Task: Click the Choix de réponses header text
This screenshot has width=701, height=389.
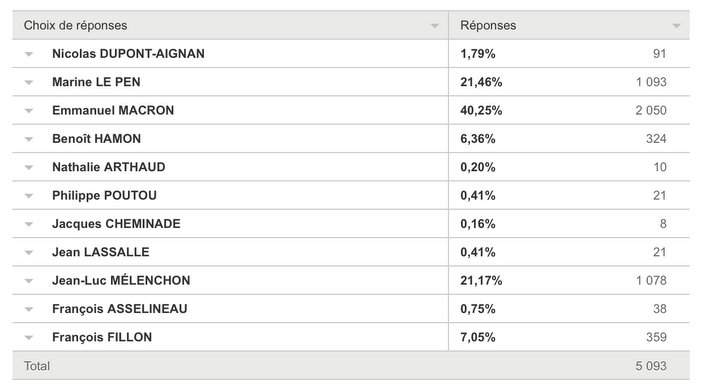Action: 76,25
